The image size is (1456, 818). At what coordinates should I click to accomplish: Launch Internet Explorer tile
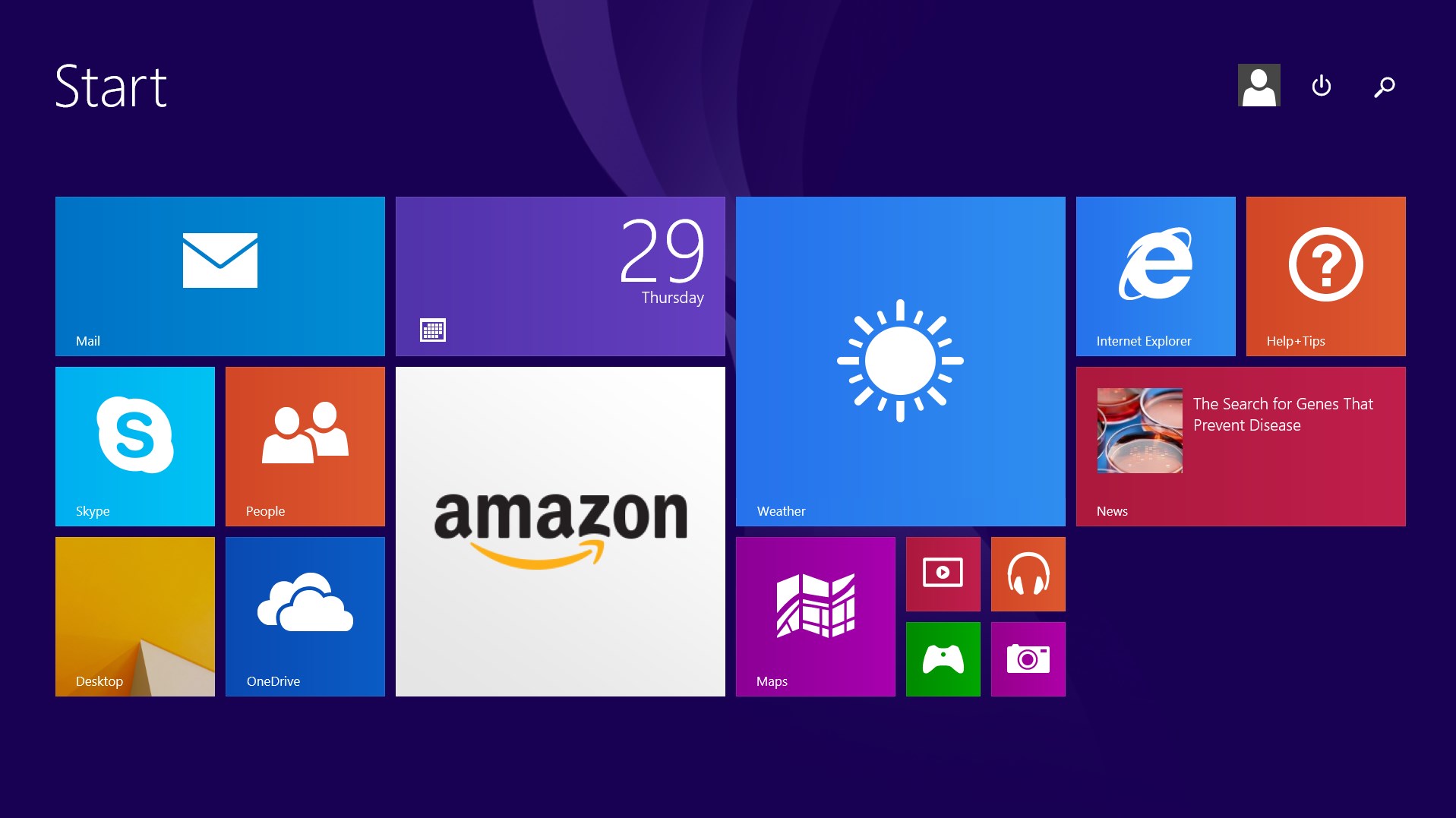coord(1155,276)
